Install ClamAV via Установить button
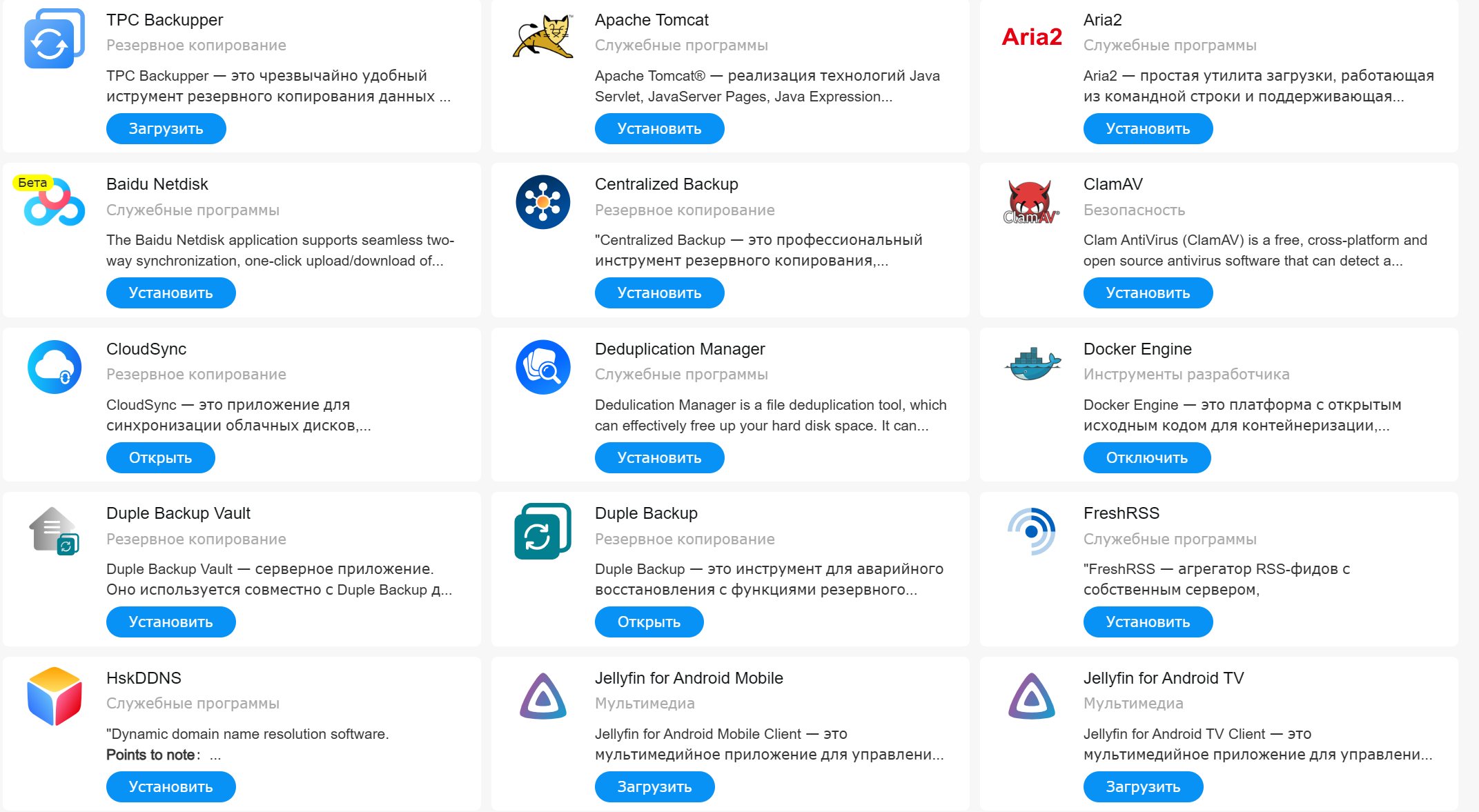The height and width of the screenshot is (812, 1479). point(1148,293)
